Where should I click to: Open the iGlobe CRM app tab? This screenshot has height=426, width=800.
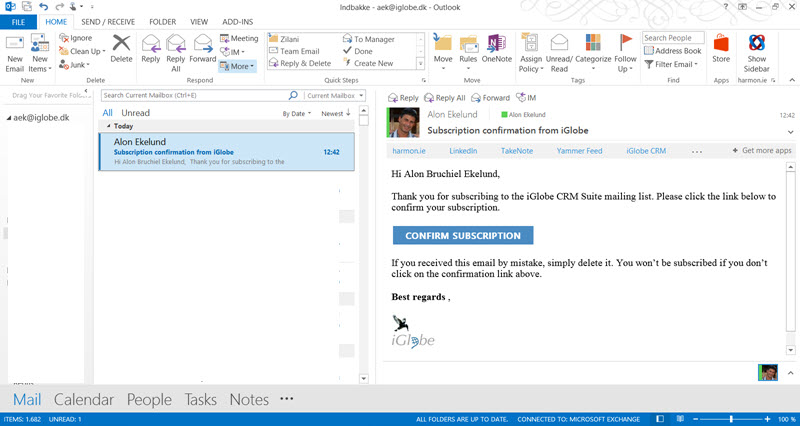[x=646, y=151]
